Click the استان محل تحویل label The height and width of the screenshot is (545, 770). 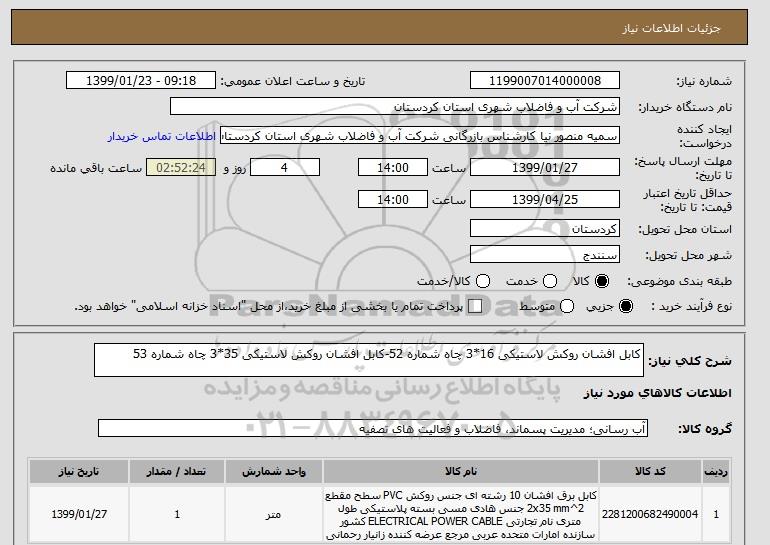click(685, 229)
